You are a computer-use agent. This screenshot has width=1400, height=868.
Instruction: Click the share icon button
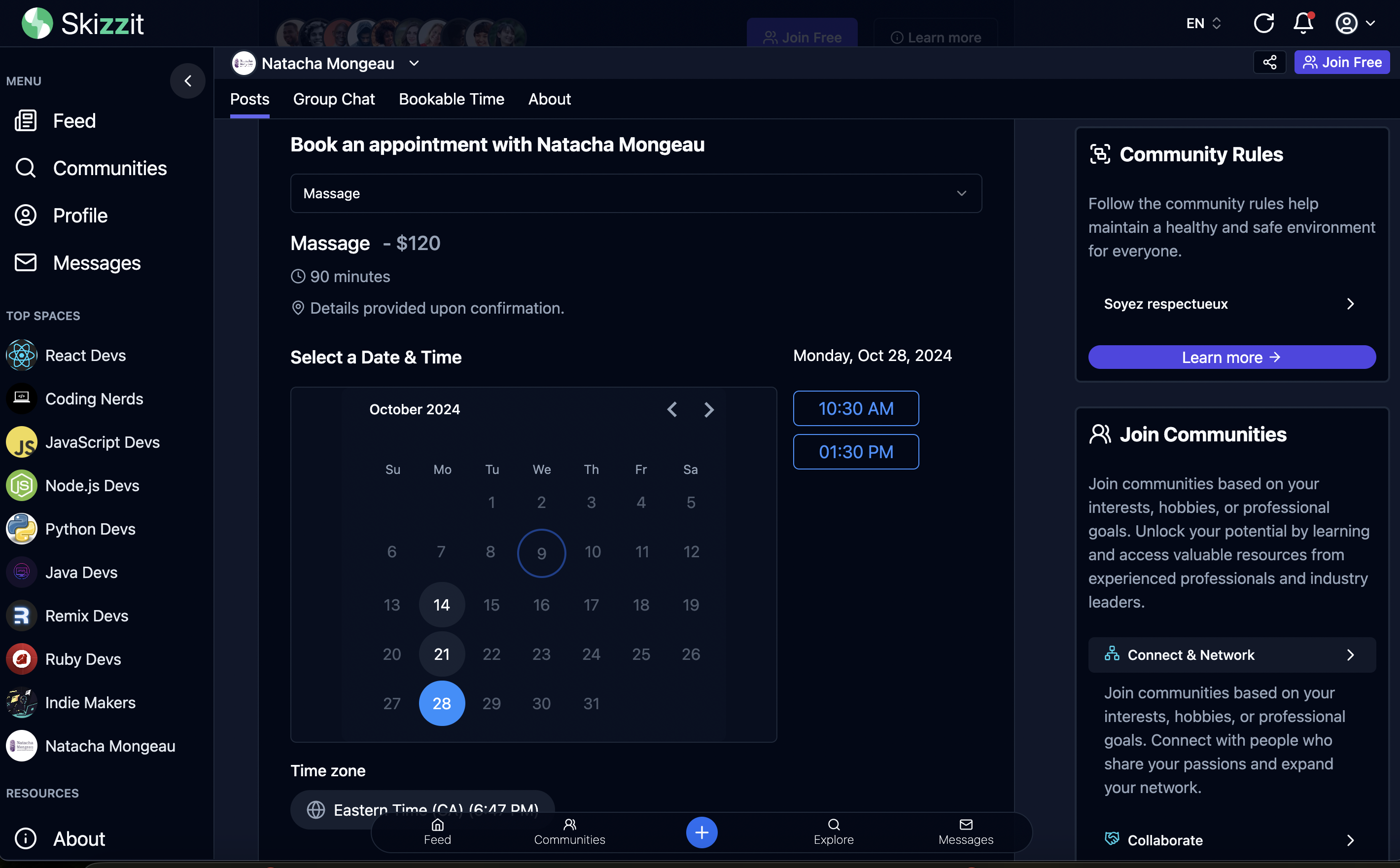(x=1269, y=62)
